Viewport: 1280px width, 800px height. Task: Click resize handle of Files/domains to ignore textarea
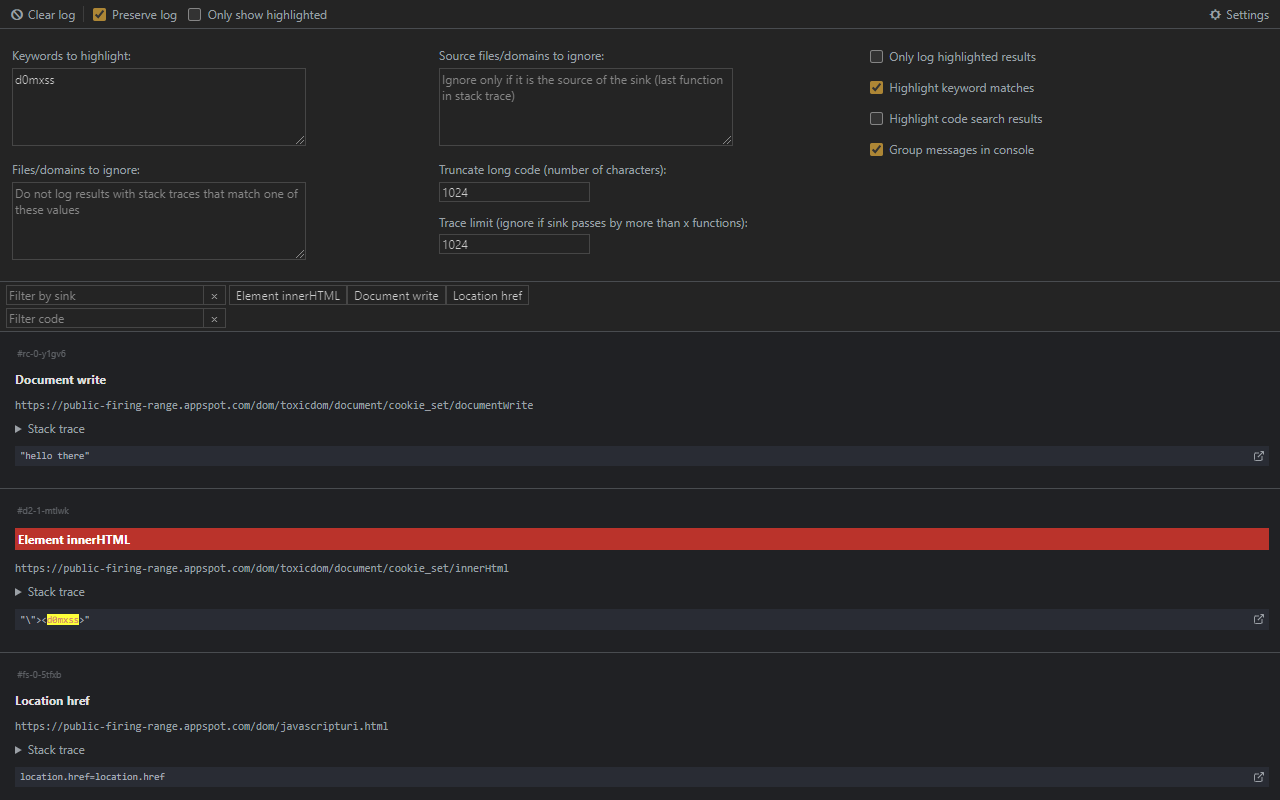300,254
